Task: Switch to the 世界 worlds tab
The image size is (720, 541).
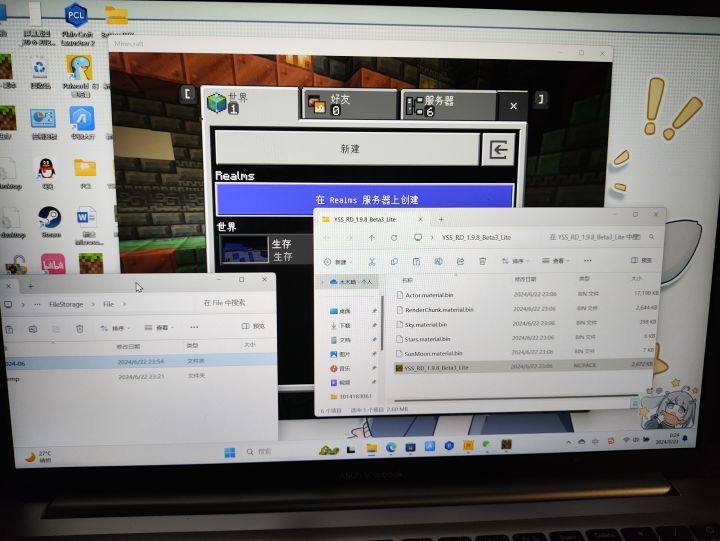Action: pyautogui.click(x=250, y=102)
